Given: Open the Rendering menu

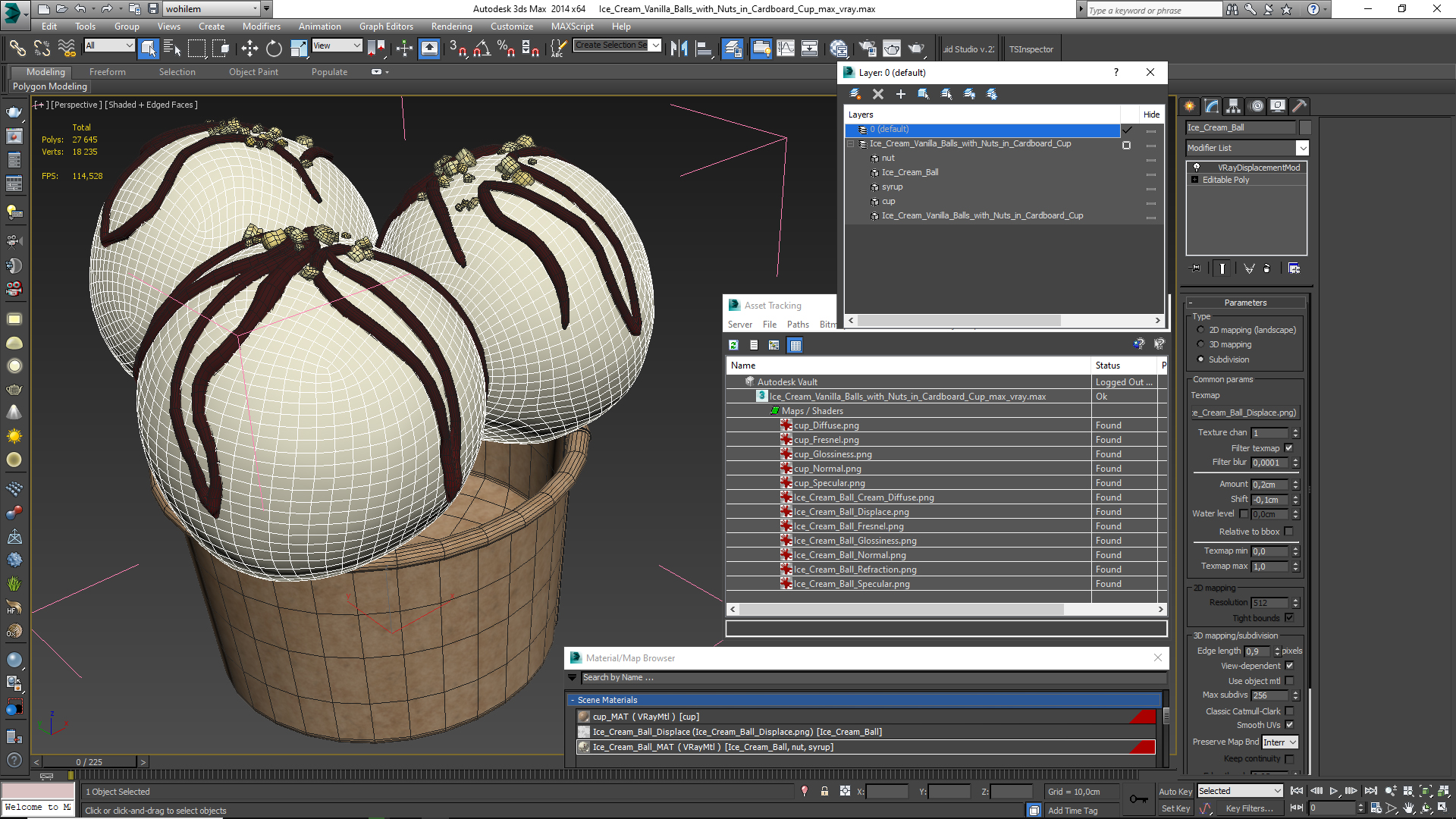Looking at the screenshot, I should click(451, 27).
